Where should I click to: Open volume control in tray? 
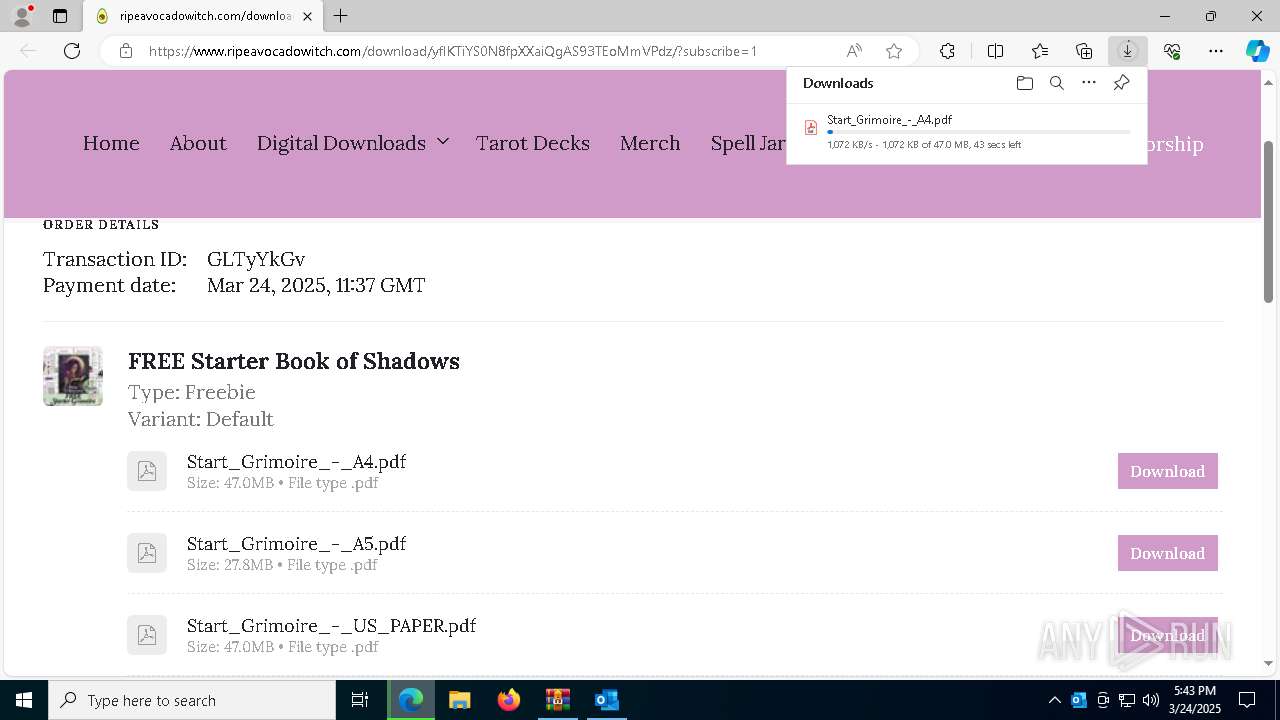pos(1151,700)
